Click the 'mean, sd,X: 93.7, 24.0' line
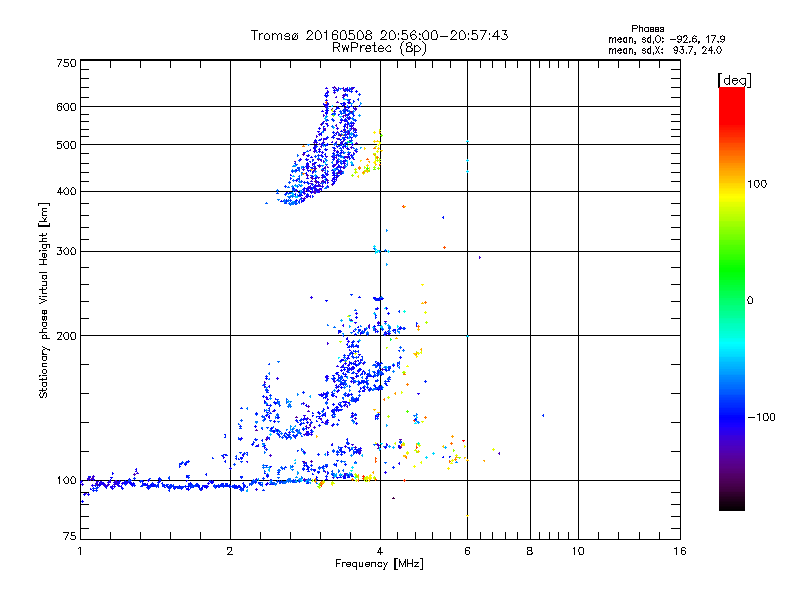Viewport: 800px width, 600px height. tap(665, 51)
